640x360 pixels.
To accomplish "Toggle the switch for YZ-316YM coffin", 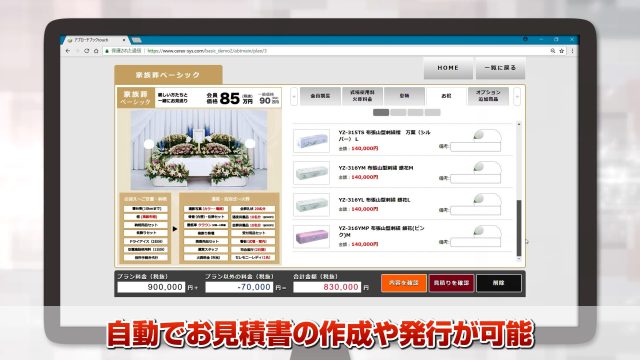I will click(487, 167).
